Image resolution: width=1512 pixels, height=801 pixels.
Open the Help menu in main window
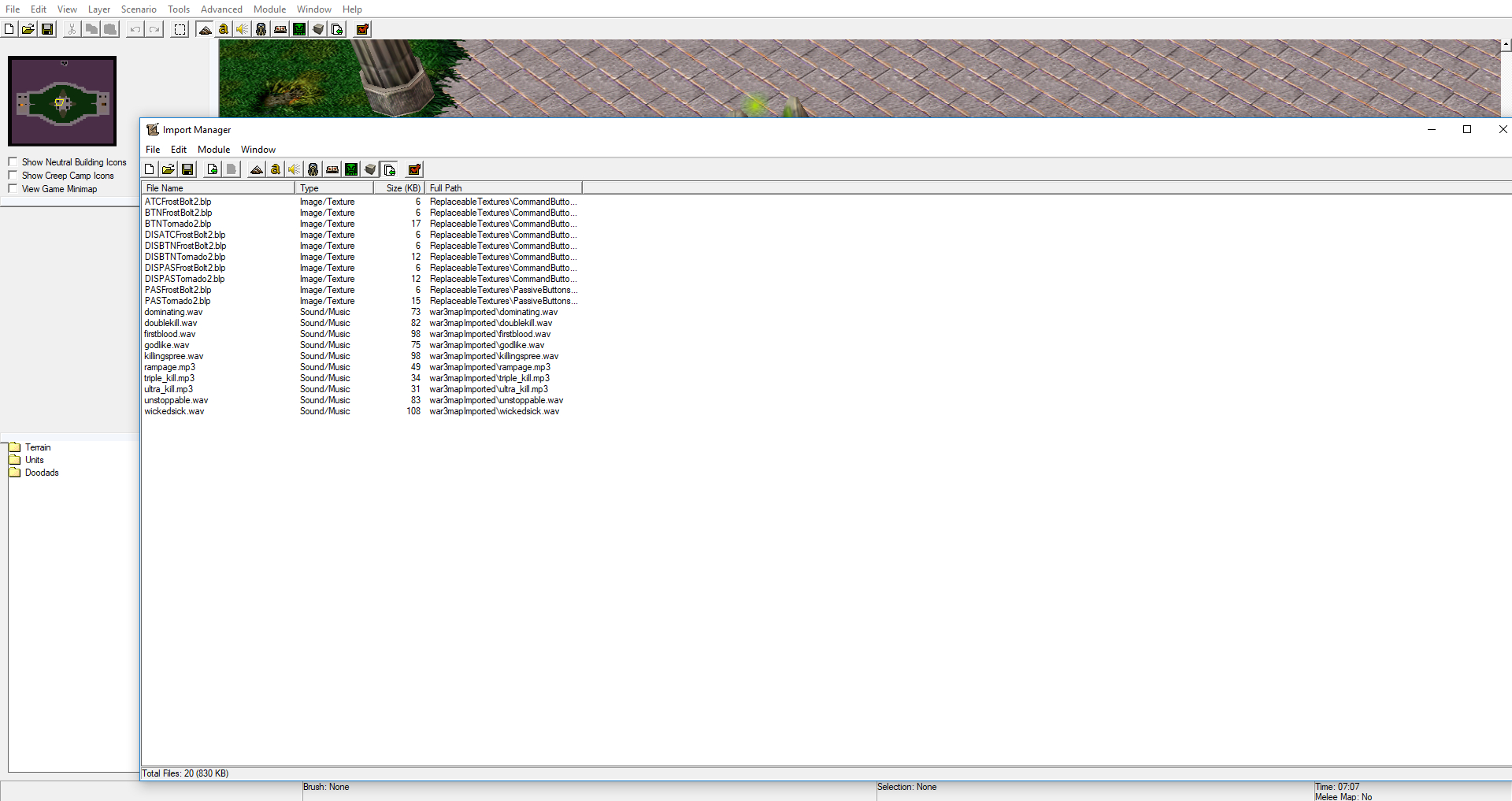pos(352,9)
